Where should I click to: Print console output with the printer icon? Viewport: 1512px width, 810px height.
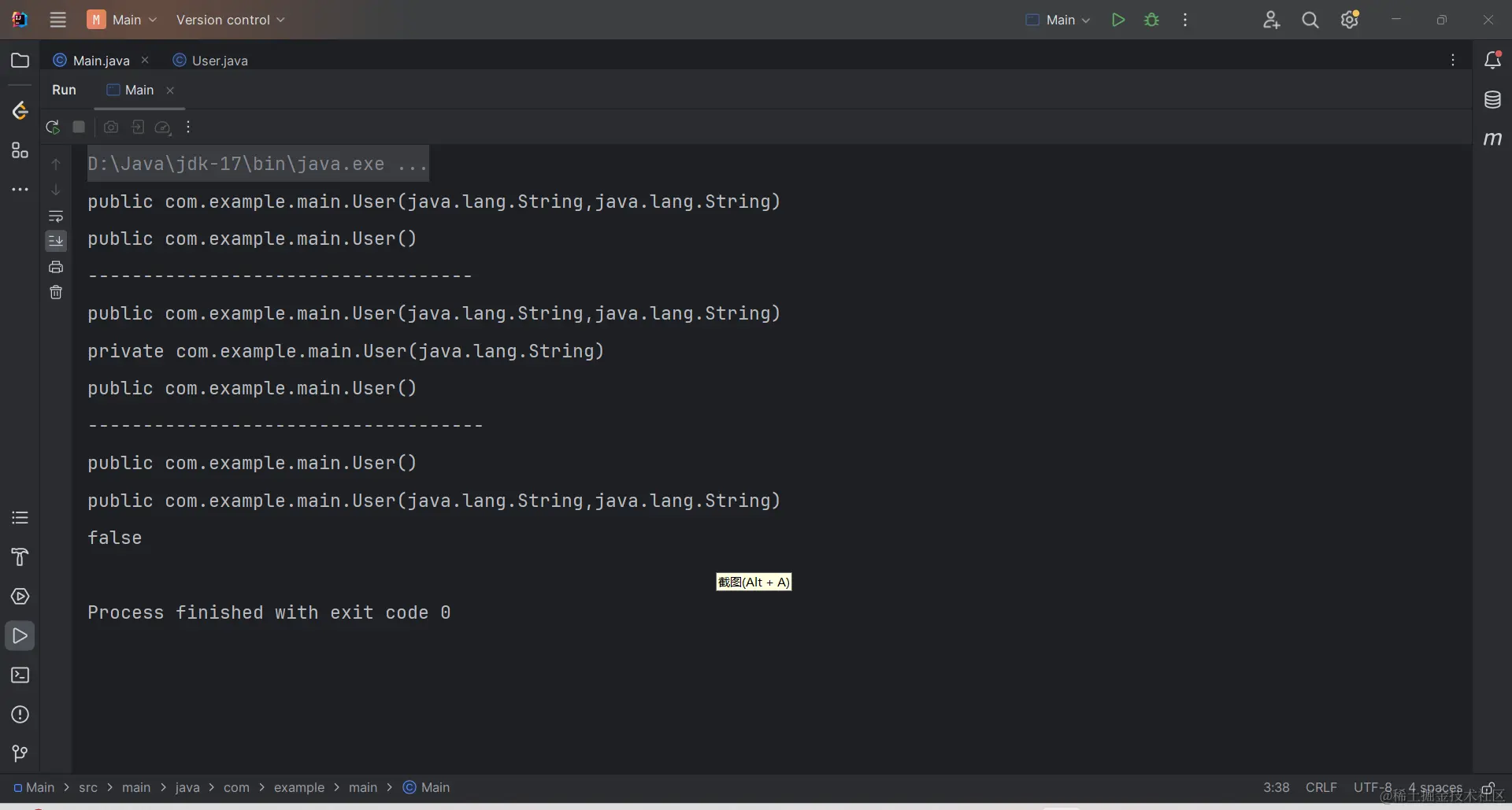(x=56, y=267)
